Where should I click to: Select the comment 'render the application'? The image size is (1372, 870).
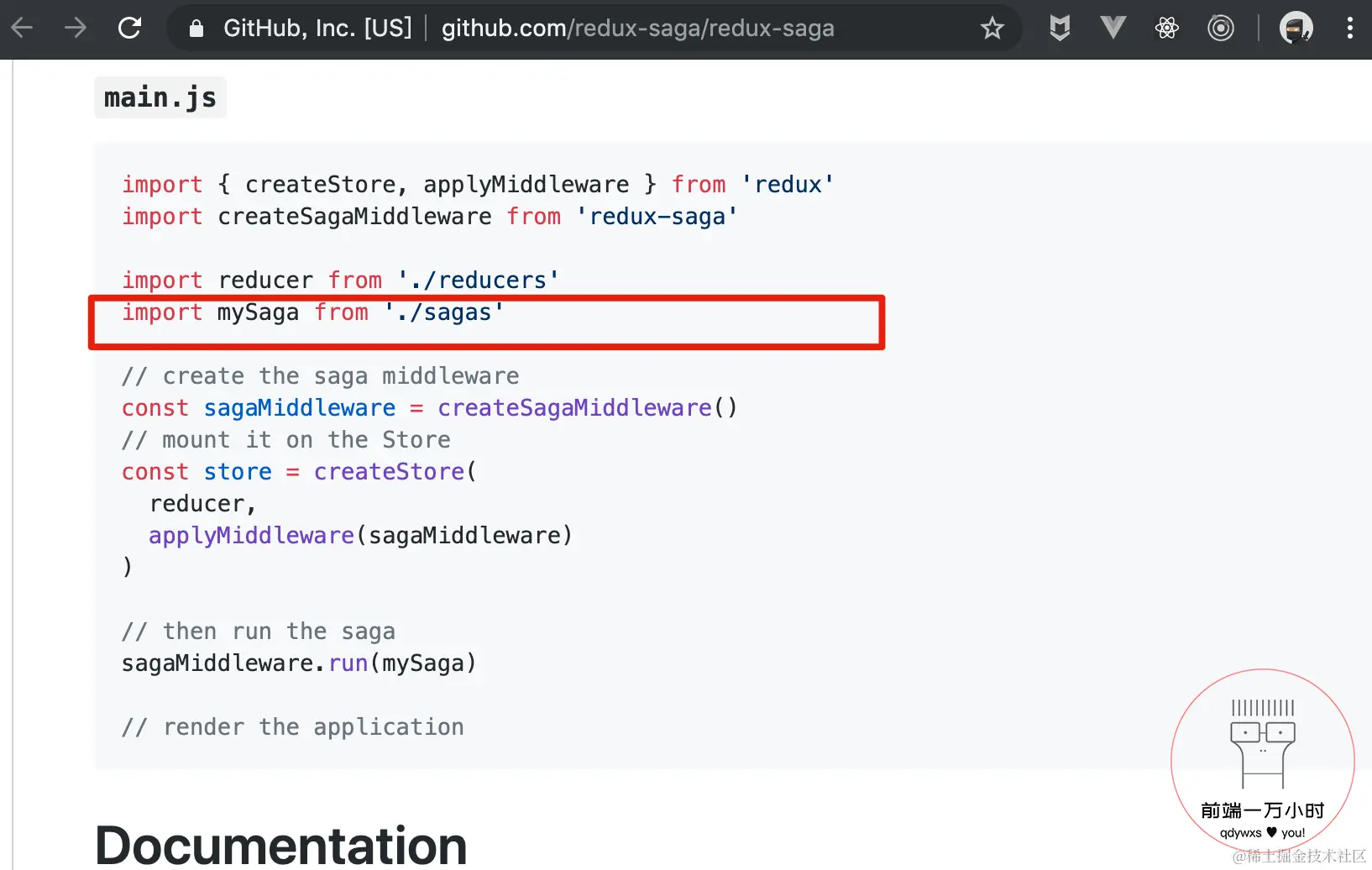(x=293, y=727)
